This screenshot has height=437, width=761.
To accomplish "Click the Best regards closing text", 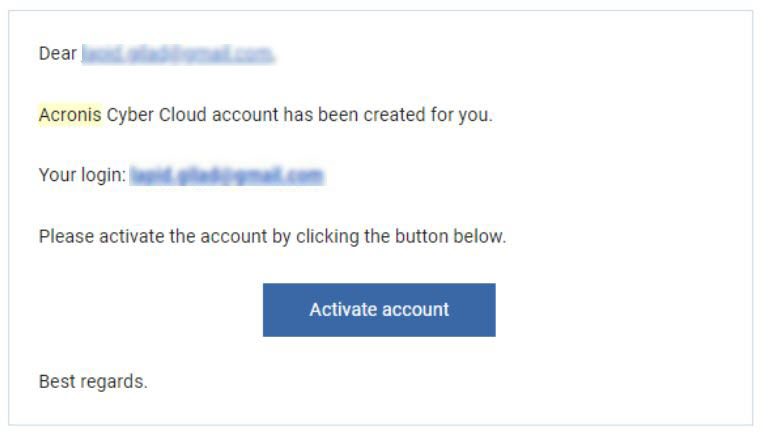I will tap(93, 382).
